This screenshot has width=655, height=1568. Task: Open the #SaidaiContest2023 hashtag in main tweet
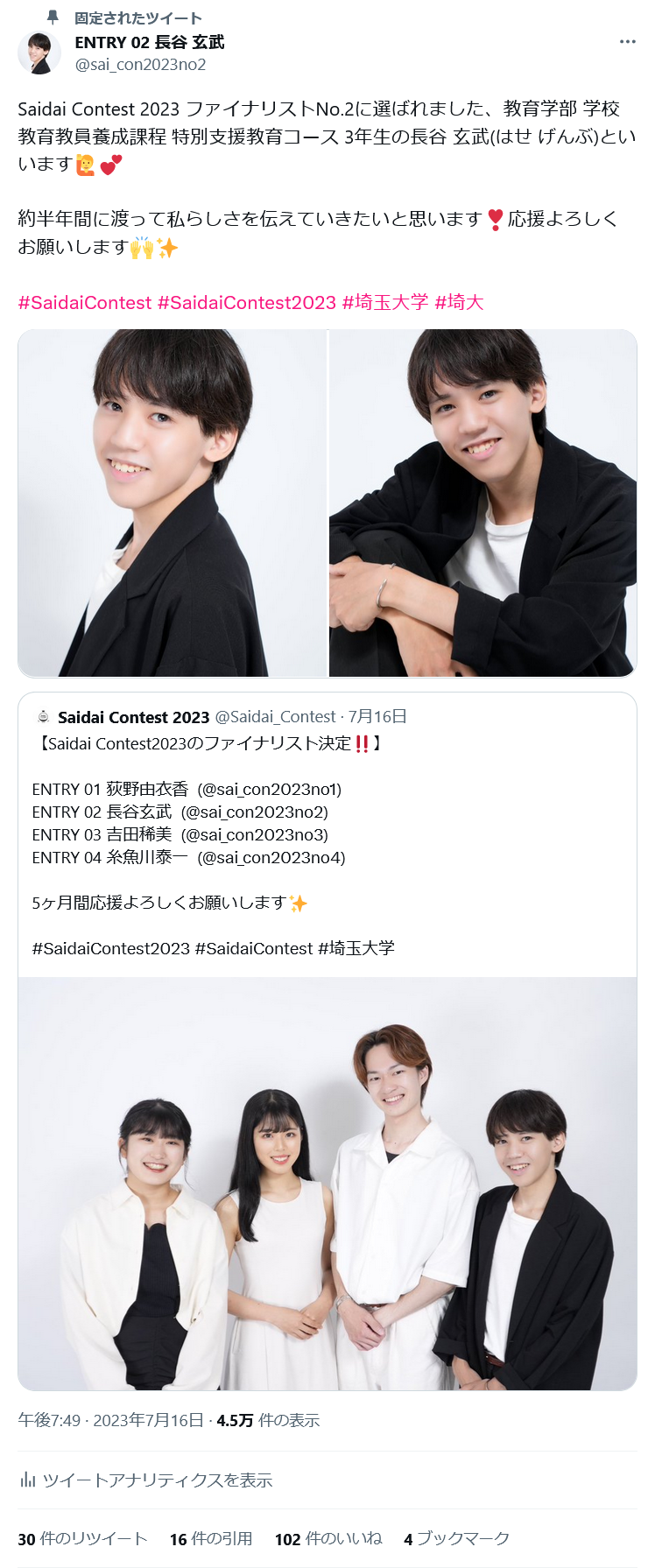point(247,303)
